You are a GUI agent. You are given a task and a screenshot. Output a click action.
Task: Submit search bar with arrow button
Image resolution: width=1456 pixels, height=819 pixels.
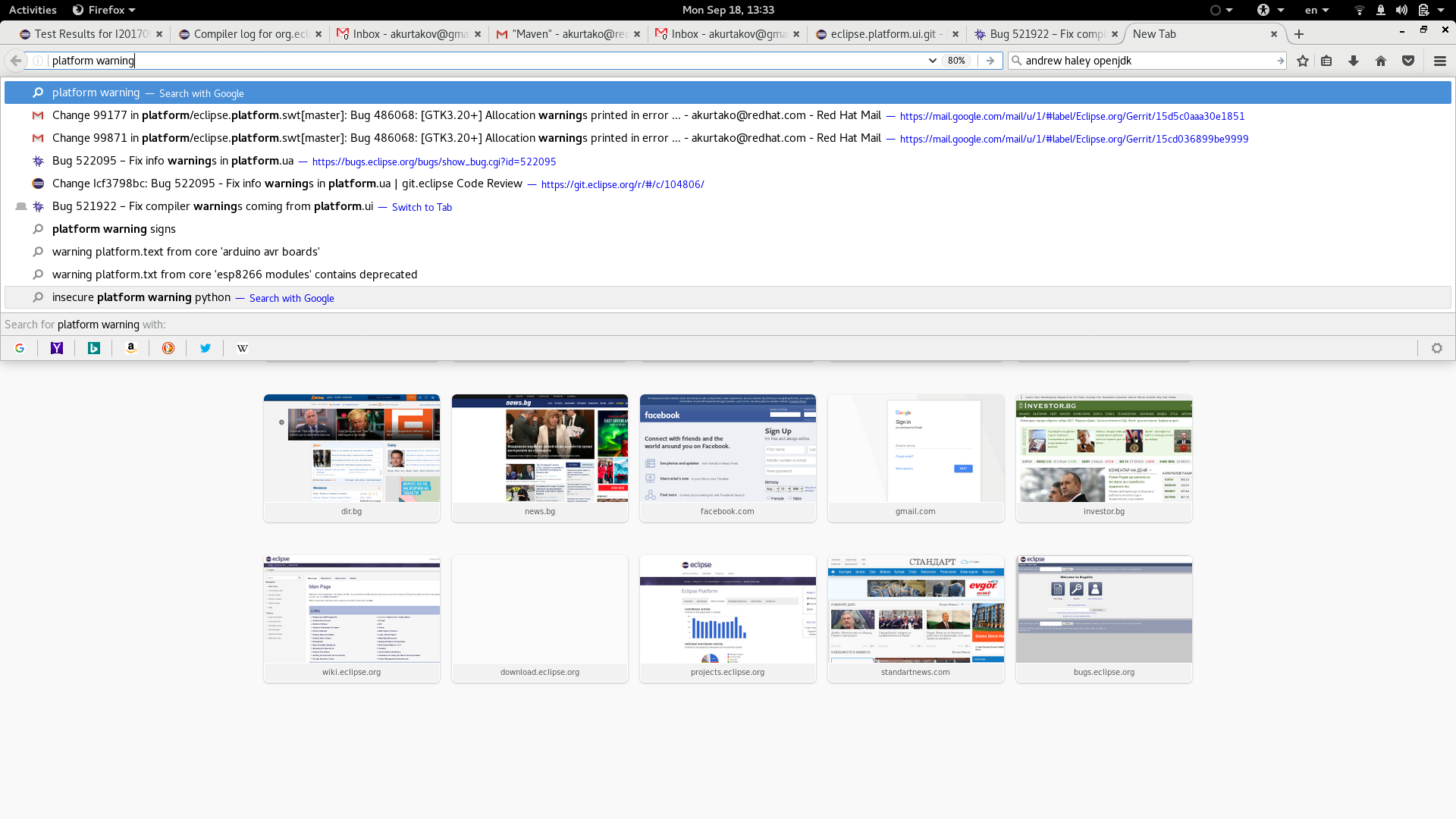(x=1280, y=61)
